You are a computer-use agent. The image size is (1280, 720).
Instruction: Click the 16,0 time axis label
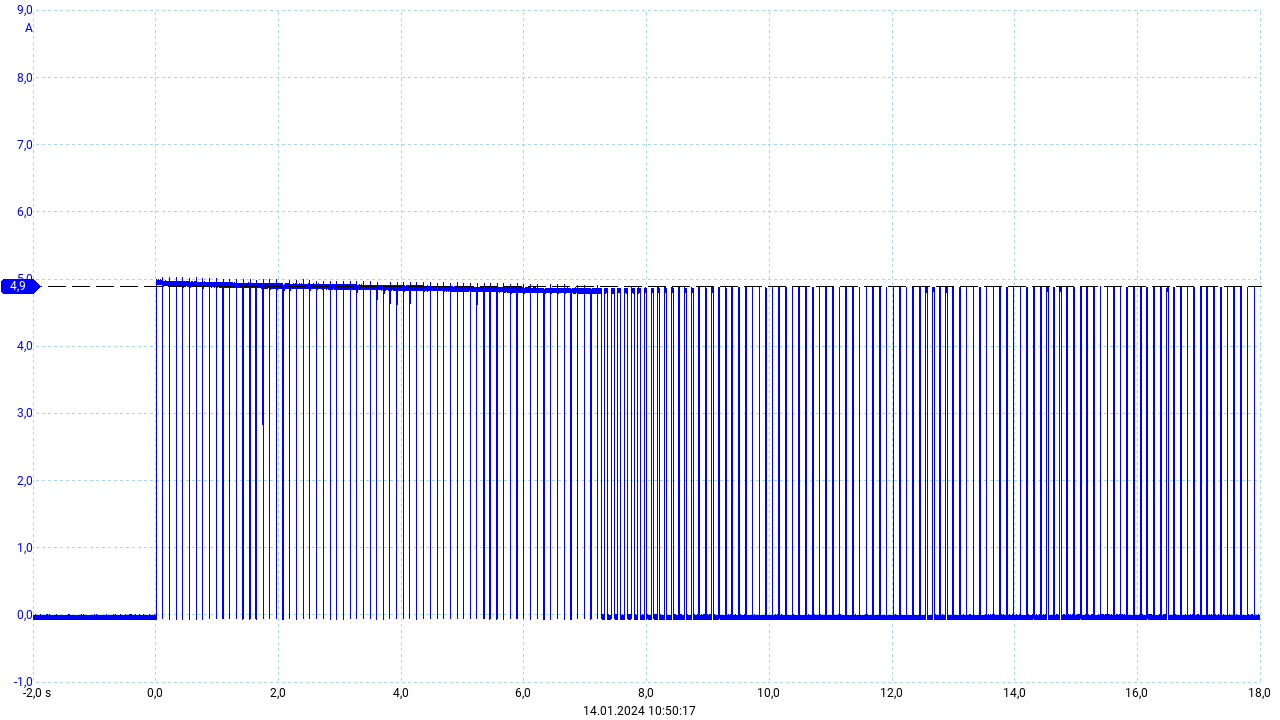click(1137, 693)
